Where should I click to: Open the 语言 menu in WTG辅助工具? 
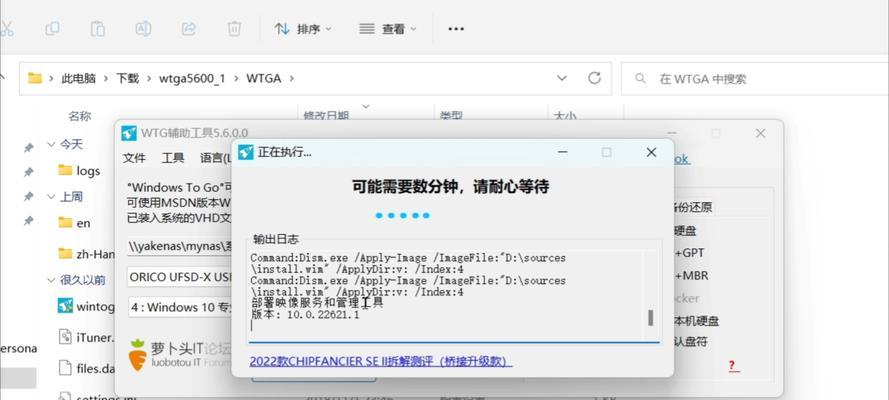click(215, 159)
